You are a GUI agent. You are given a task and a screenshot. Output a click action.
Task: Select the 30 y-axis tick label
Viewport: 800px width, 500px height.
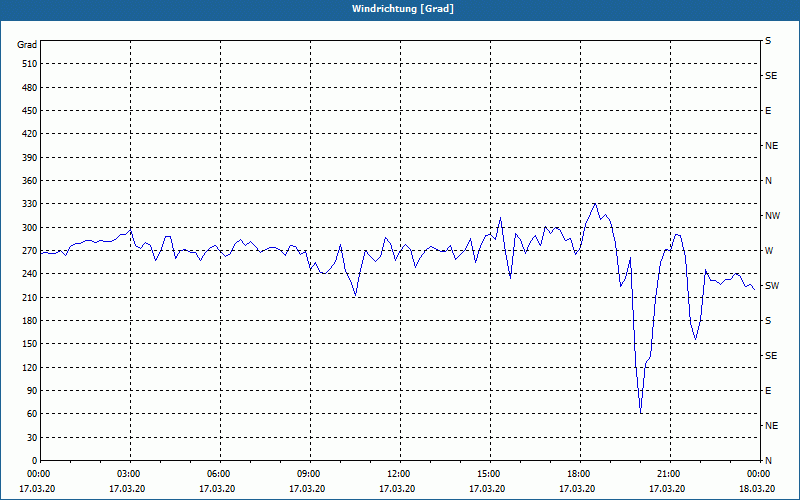tap(32, 437)
